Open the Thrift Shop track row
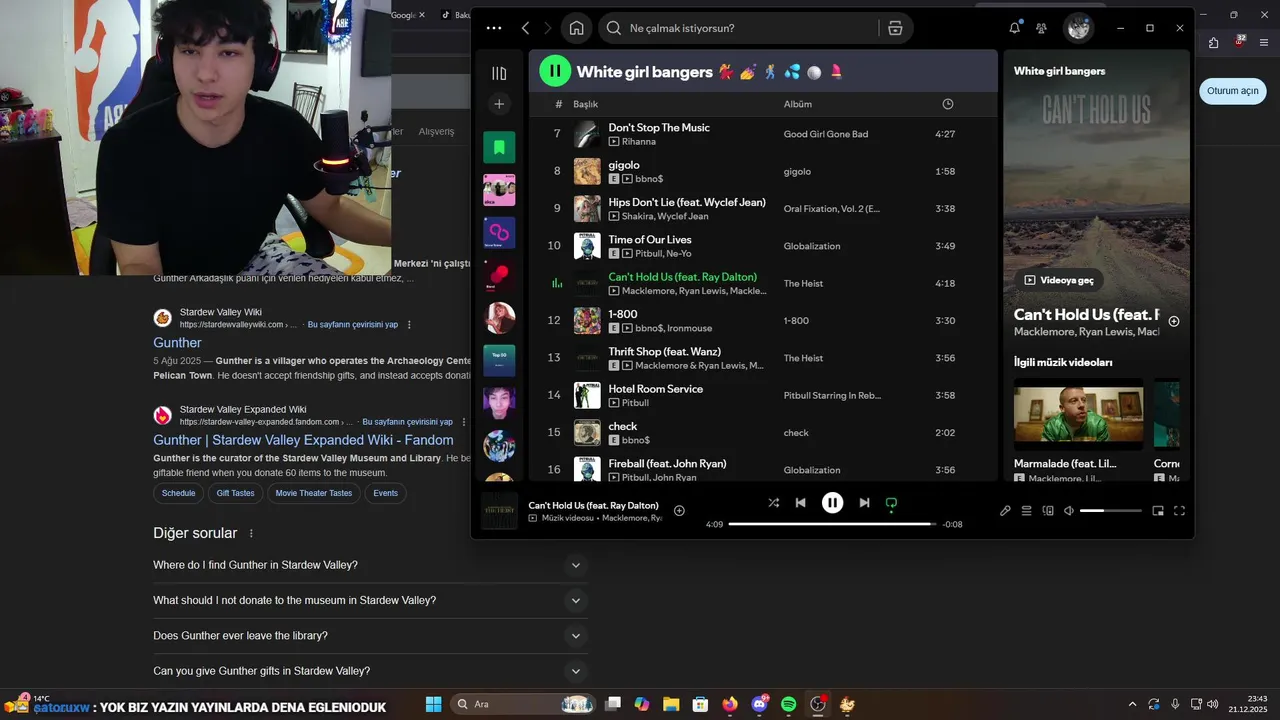The image size is (1280, 720). pyautogui.click(x=764, y=358)
